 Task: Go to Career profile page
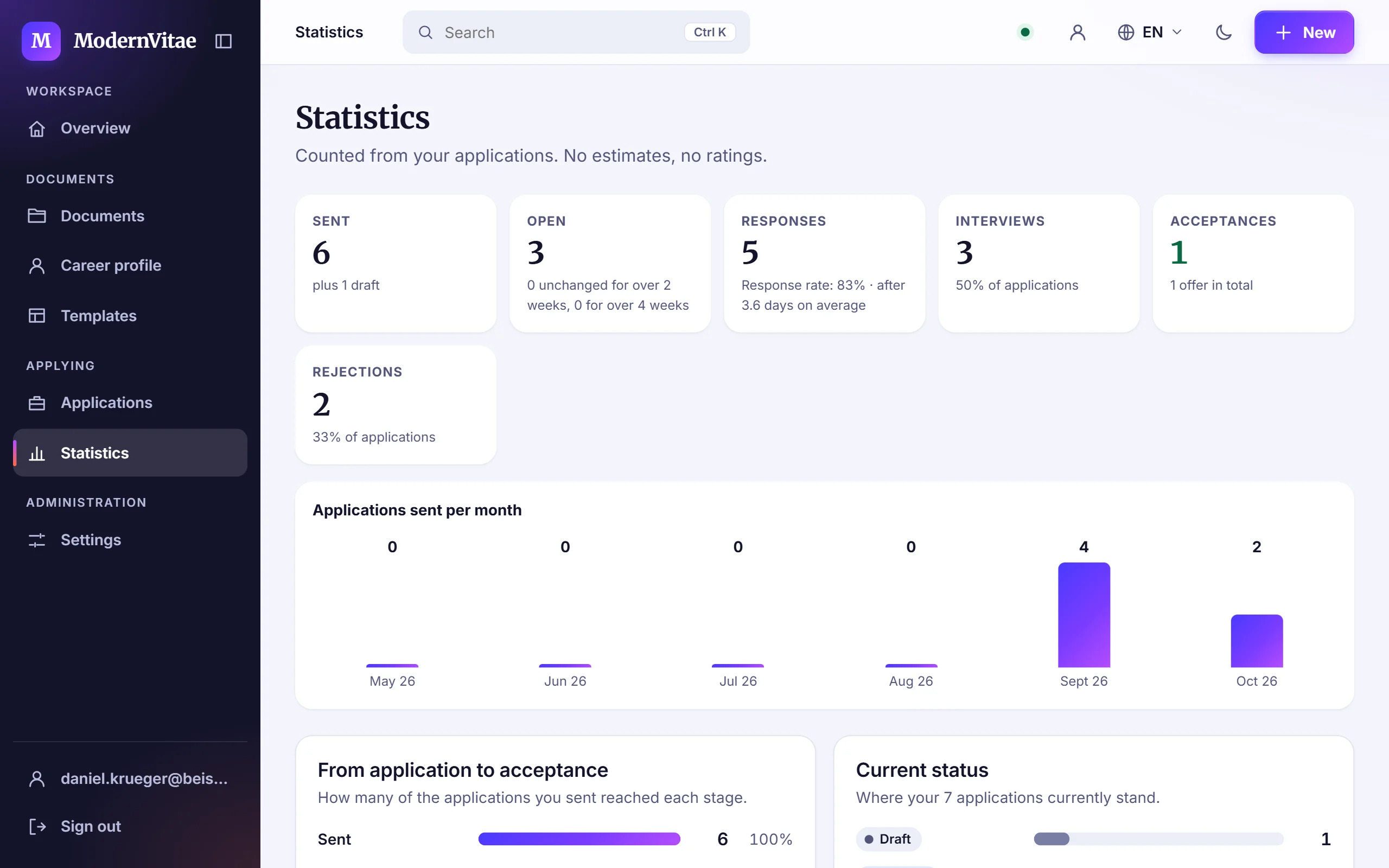pyautogui.click(x=130, y=266)
